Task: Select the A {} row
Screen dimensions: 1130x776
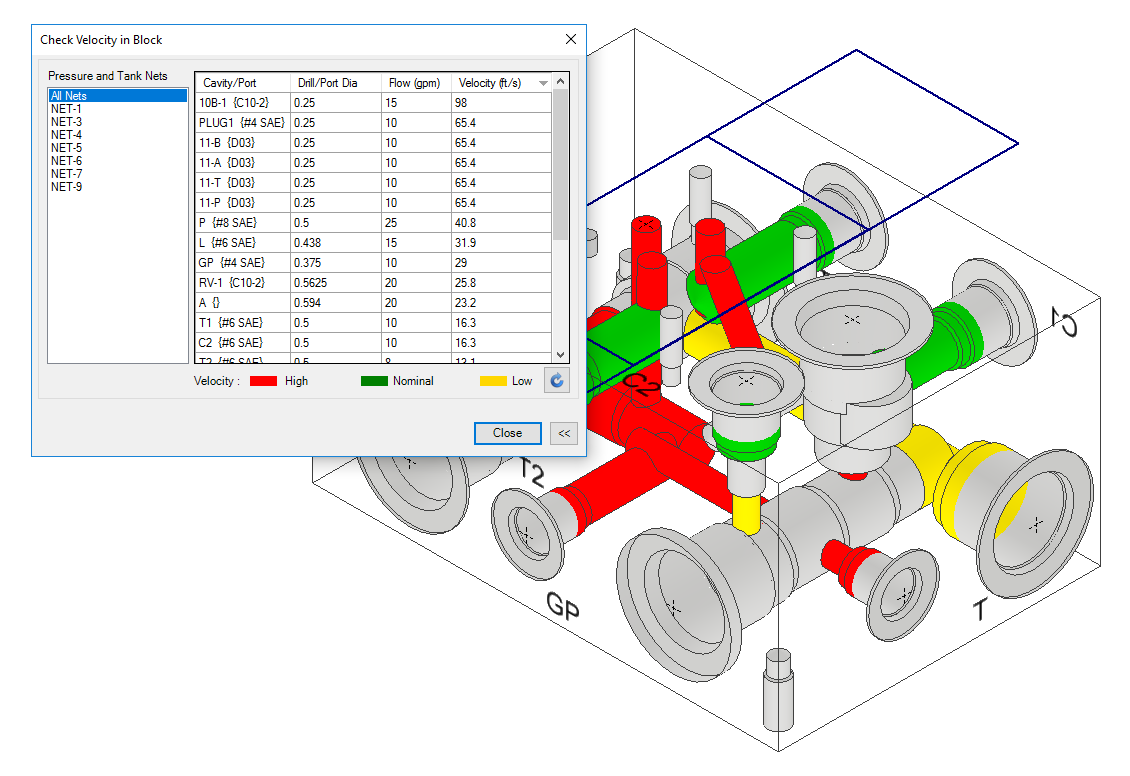Action: coord(374,303)
